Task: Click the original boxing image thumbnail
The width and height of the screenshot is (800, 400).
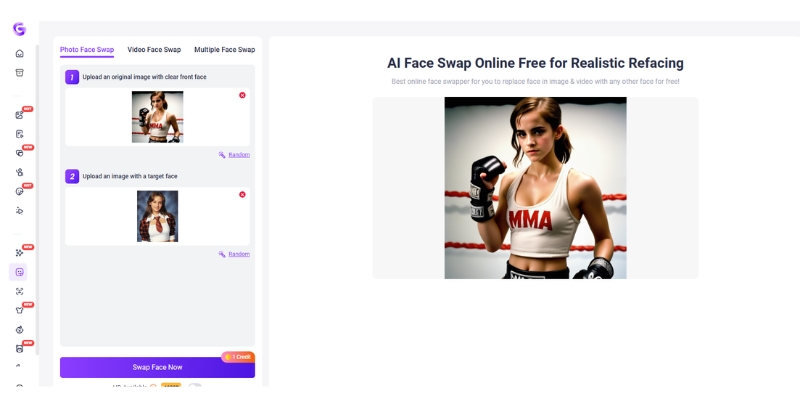Action: (158, 117)
